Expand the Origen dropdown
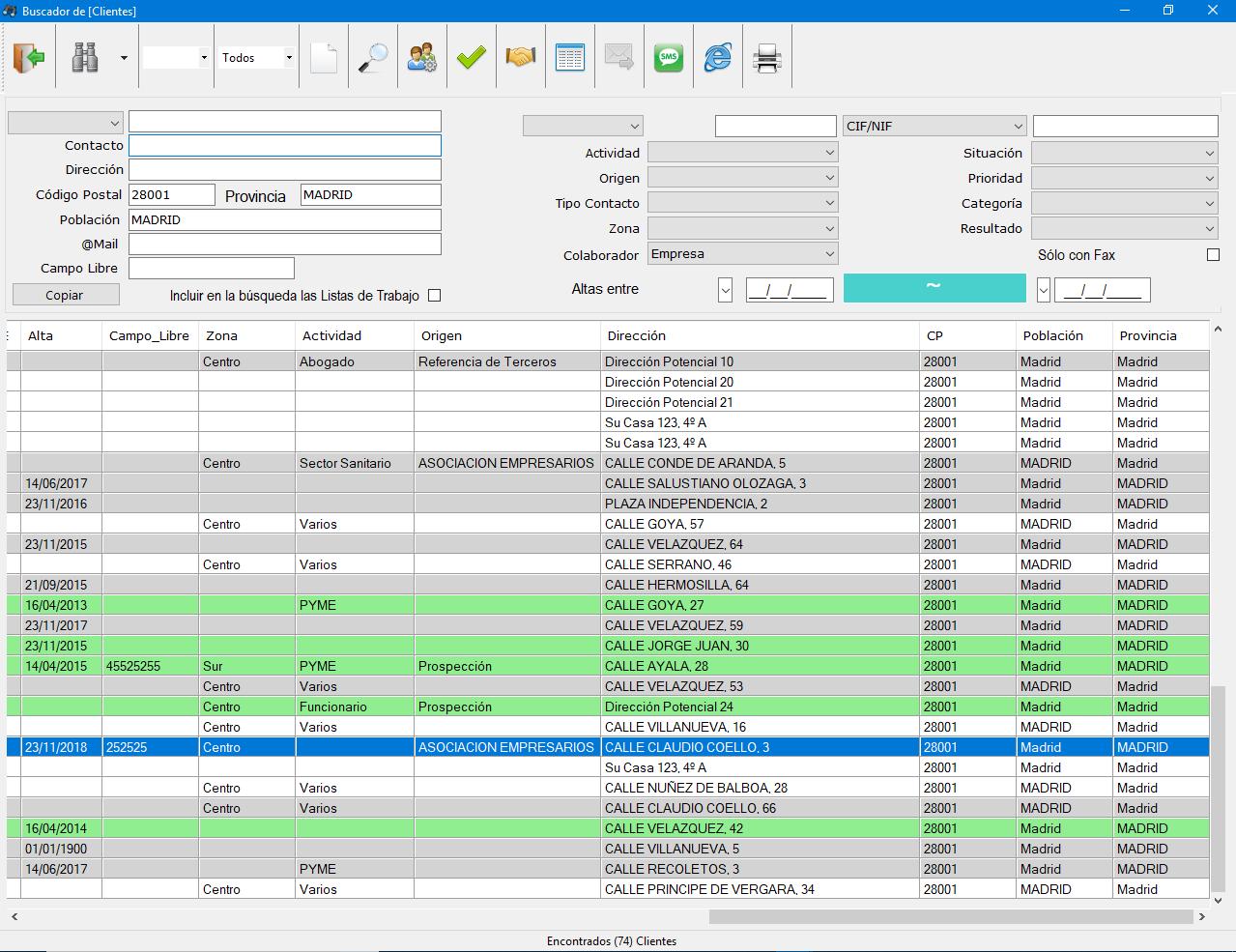The height and width of the screenshot is (952, 1236). tap(742, 178)
